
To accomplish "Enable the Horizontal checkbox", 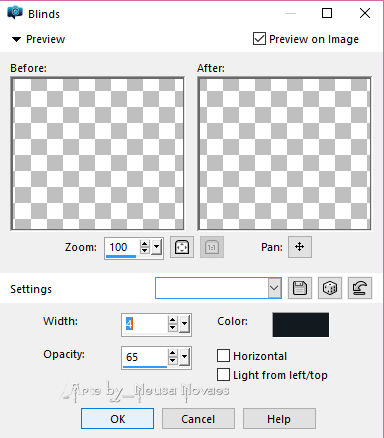I will 223,356.
